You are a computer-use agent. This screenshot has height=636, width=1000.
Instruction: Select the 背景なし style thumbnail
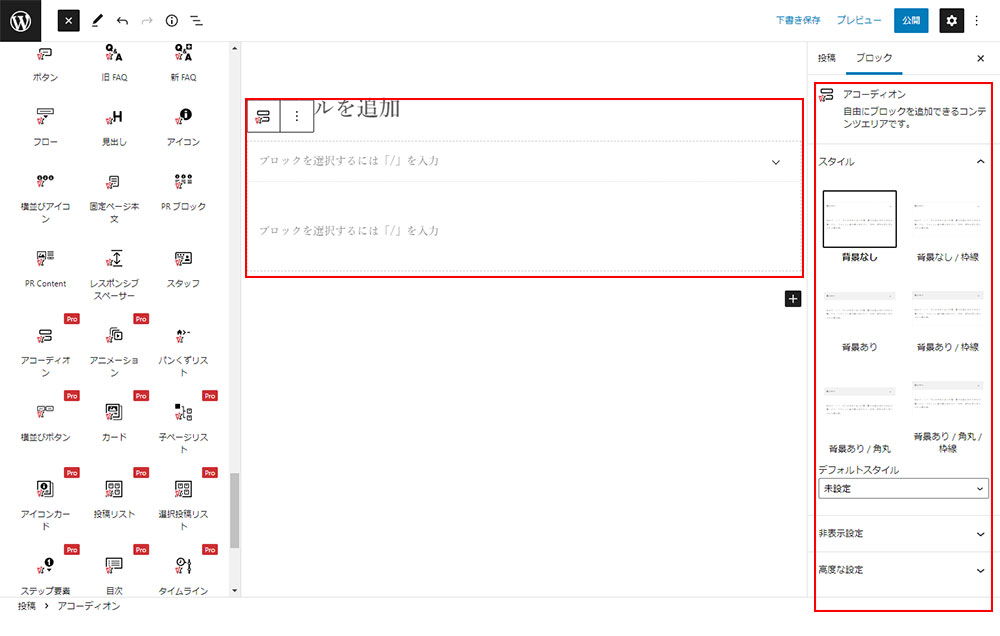(859, 219)
